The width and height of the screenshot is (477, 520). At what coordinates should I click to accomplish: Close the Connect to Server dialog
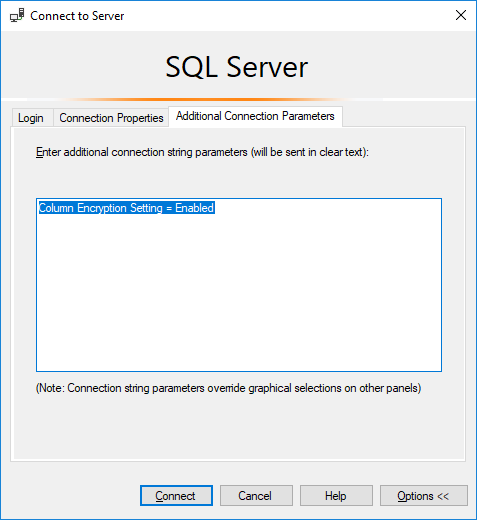coord(461,15)
